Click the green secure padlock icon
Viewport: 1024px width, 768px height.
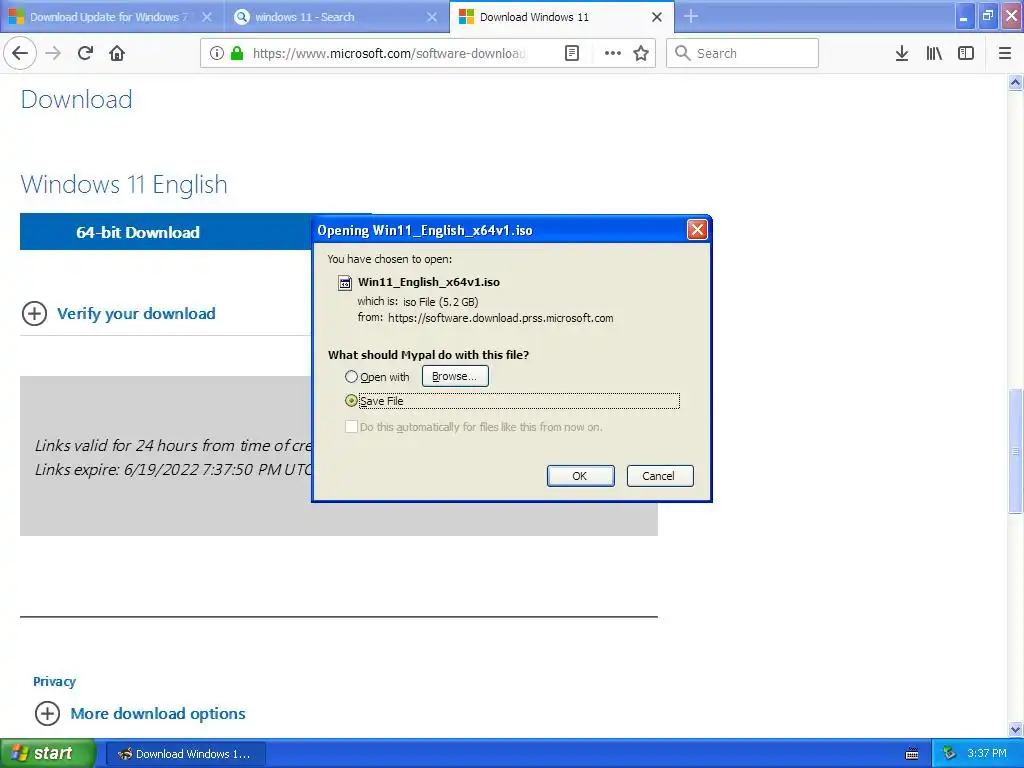click(x=237, y=54)
